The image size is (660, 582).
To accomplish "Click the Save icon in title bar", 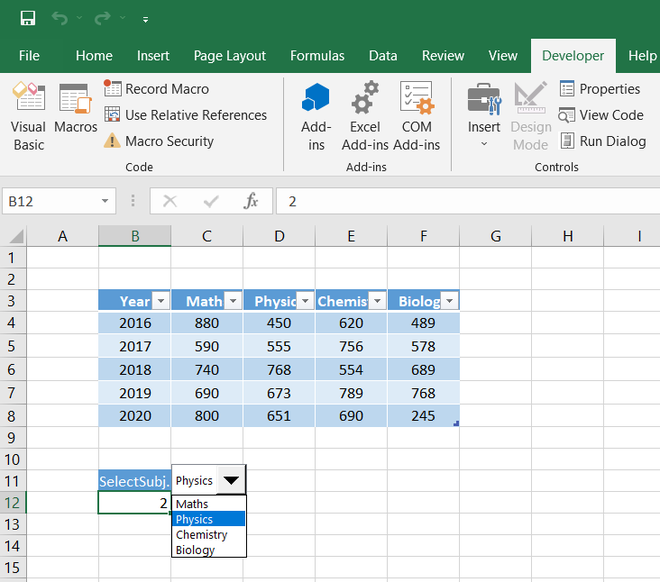I will [28, 18].
